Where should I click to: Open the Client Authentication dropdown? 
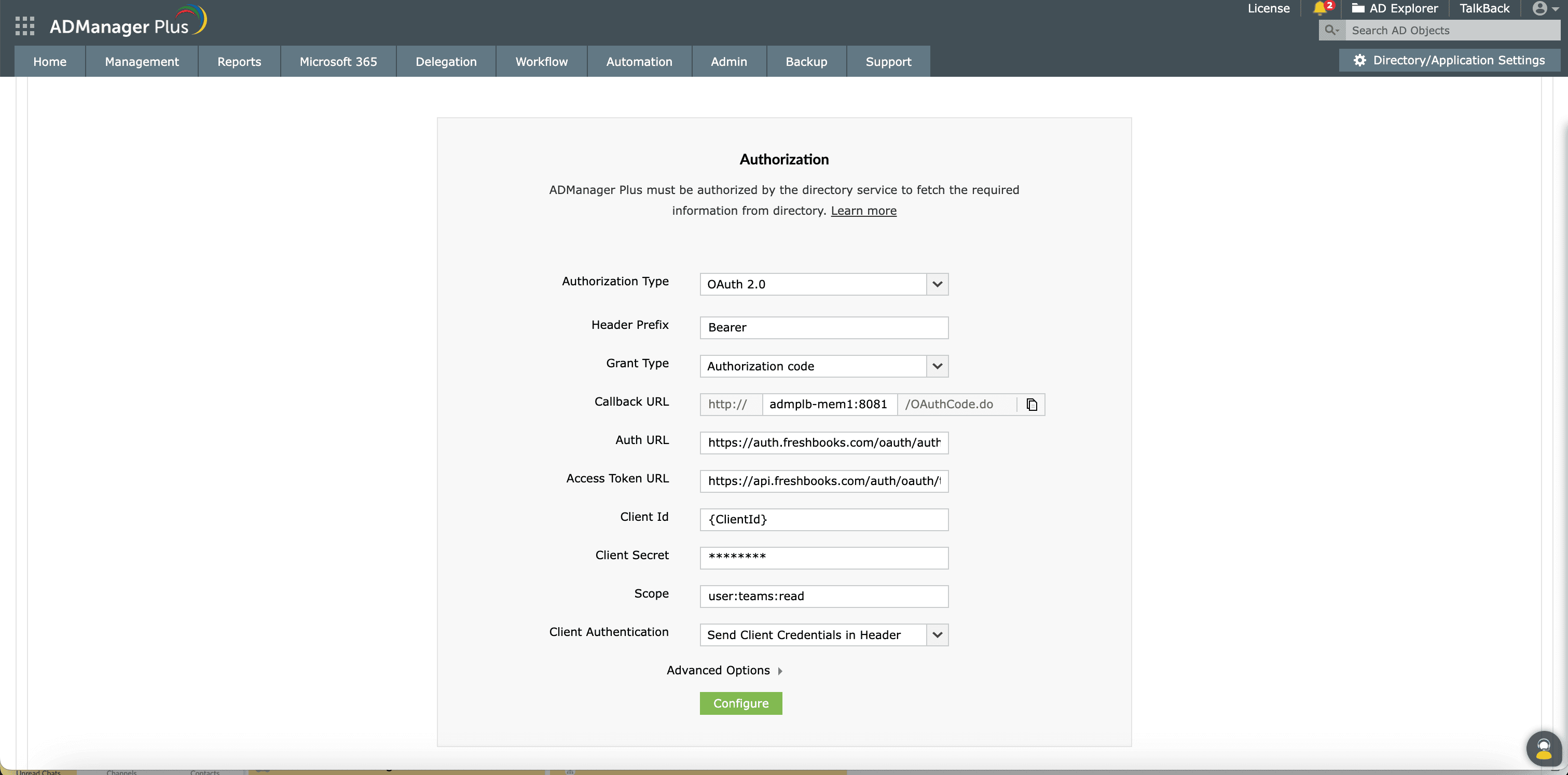937,635
